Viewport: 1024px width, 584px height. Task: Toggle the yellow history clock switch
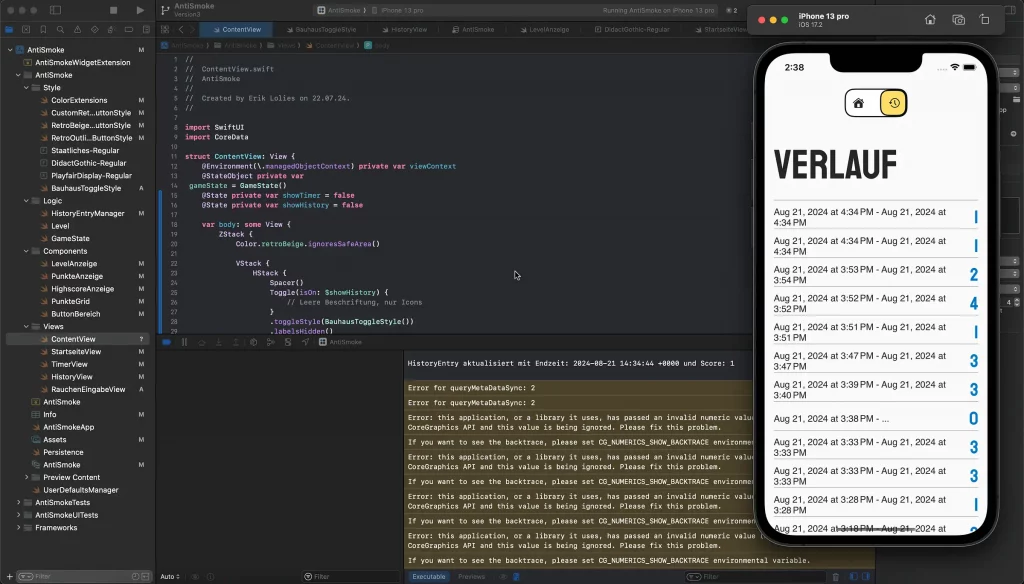893,102
